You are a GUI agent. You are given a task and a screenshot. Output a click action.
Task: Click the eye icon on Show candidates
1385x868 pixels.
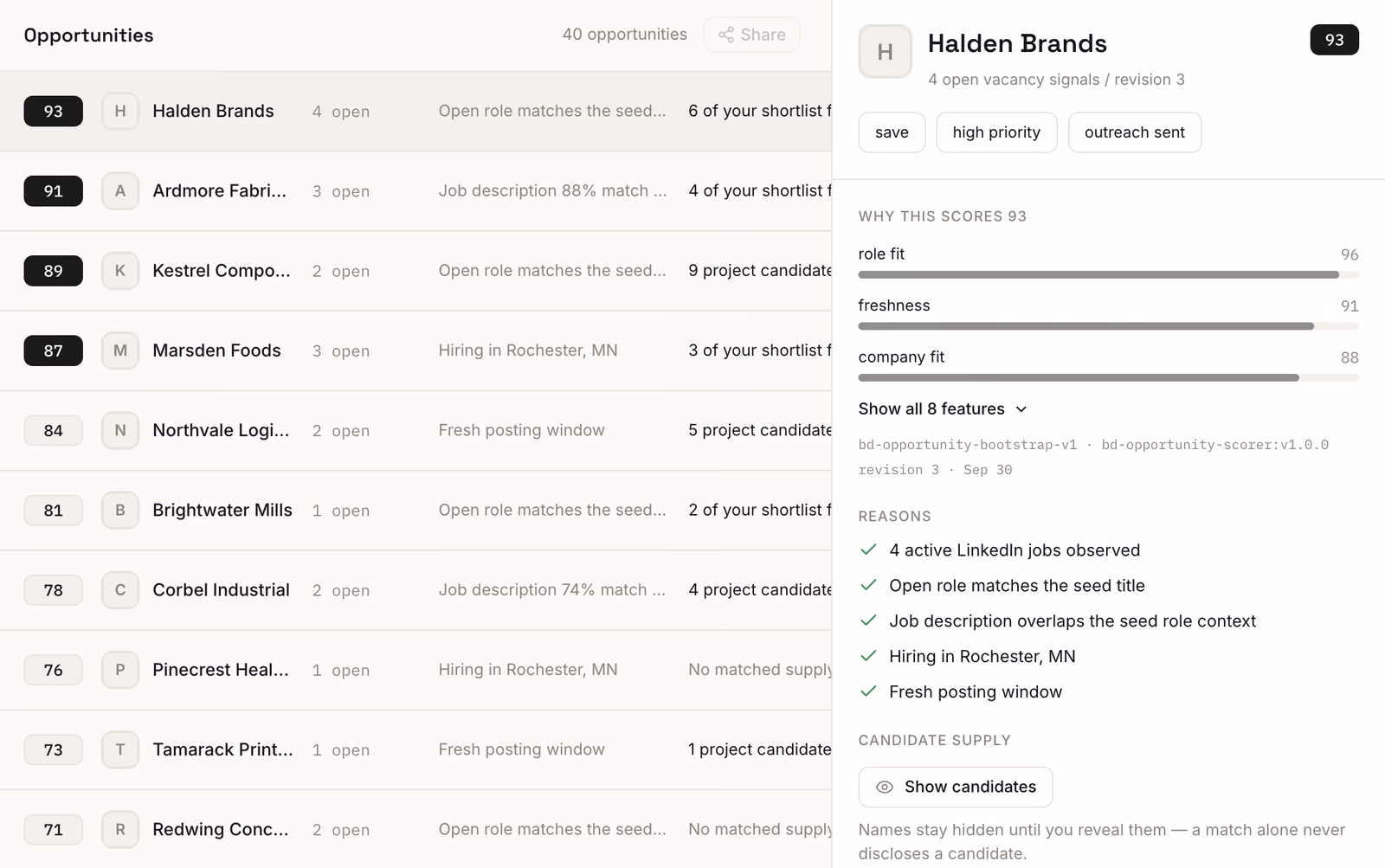point(885,788)
